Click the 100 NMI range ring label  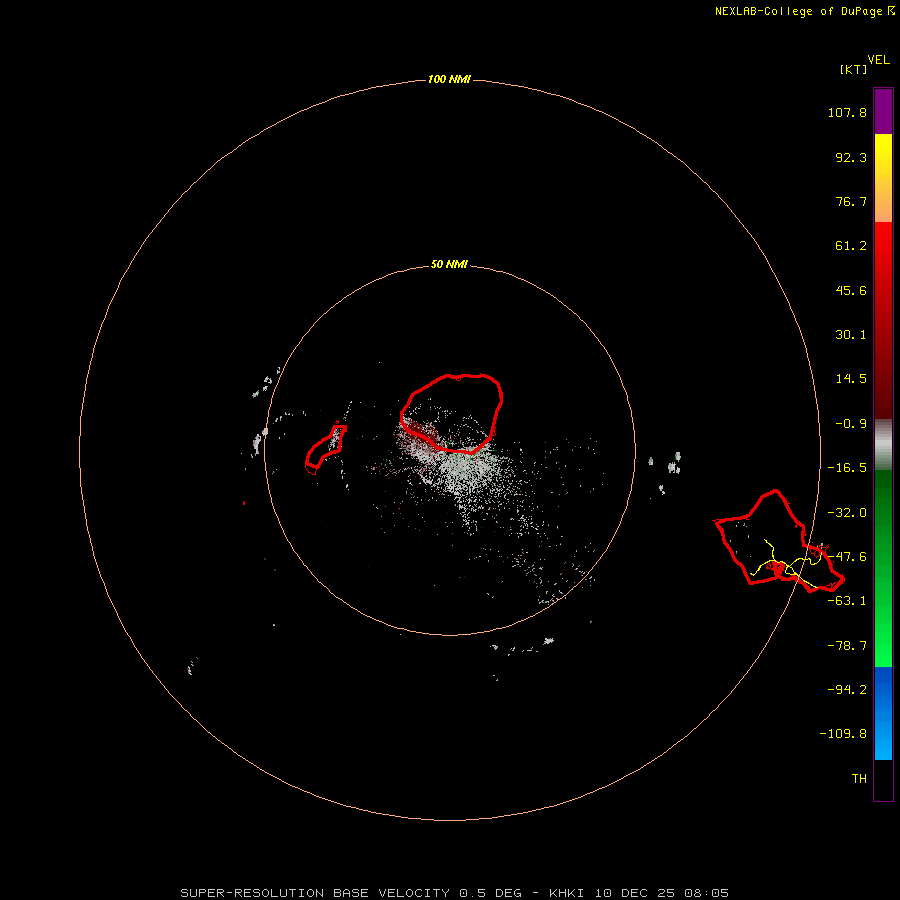pyautogui.click(x=449, y=79)
